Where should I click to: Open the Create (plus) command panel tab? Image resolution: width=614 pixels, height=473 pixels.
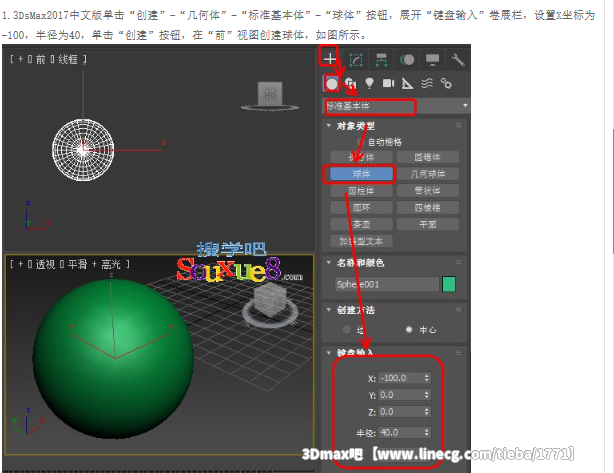(x=330, y=59)
